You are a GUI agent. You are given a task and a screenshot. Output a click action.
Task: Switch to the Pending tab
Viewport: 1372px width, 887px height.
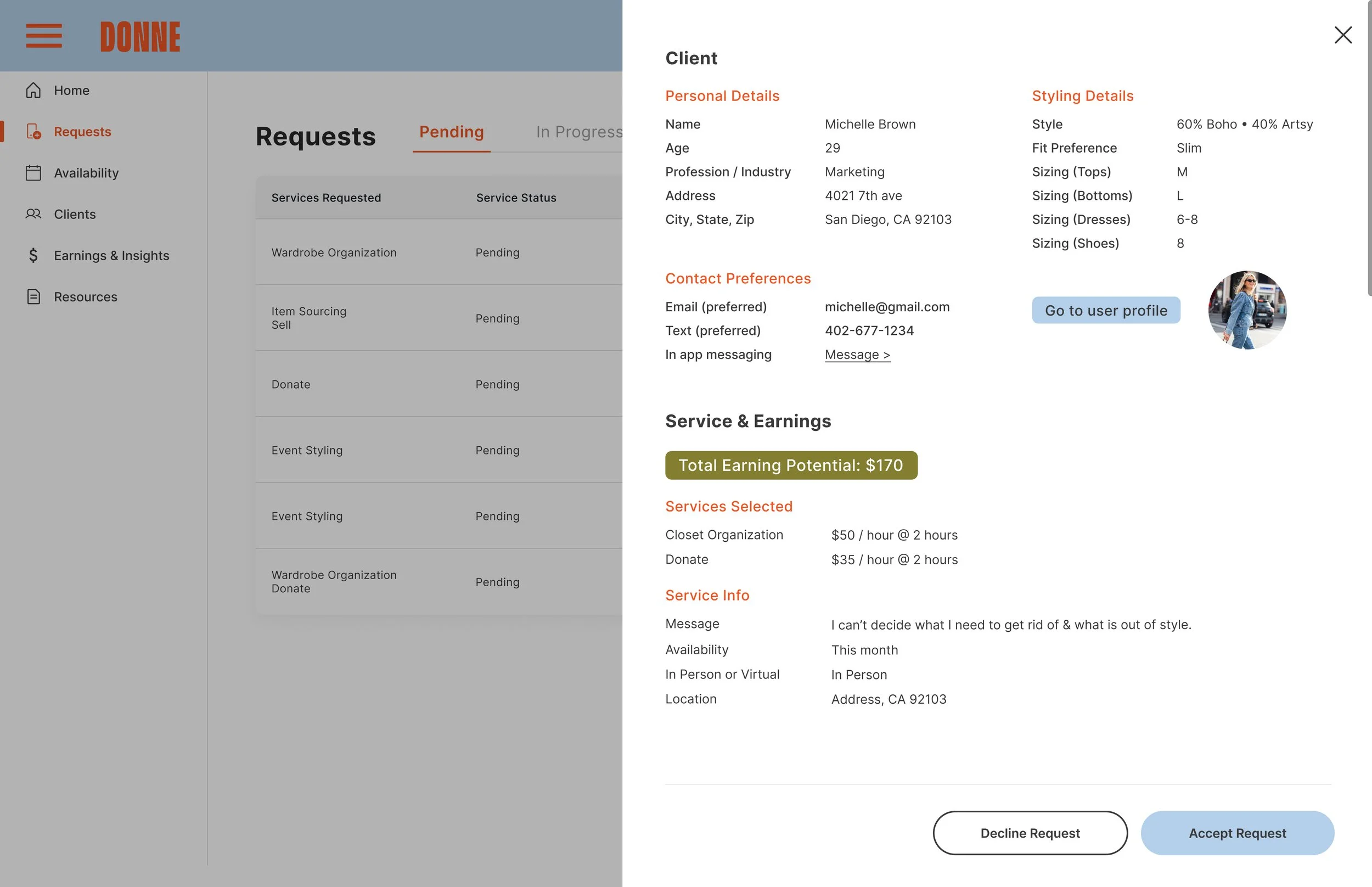click(451, 132)
